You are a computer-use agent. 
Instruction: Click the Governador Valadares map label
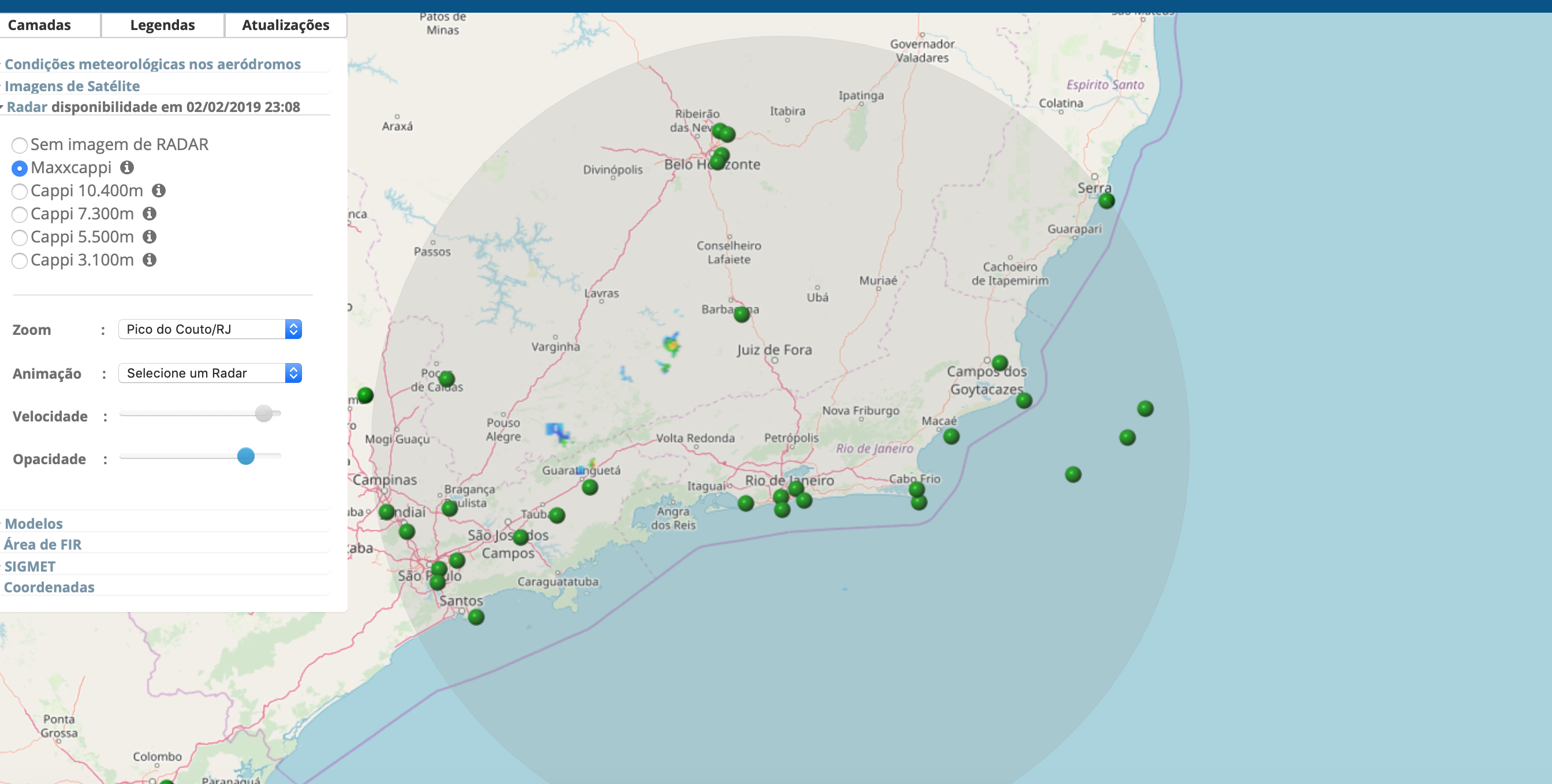(x=923, y=51)
